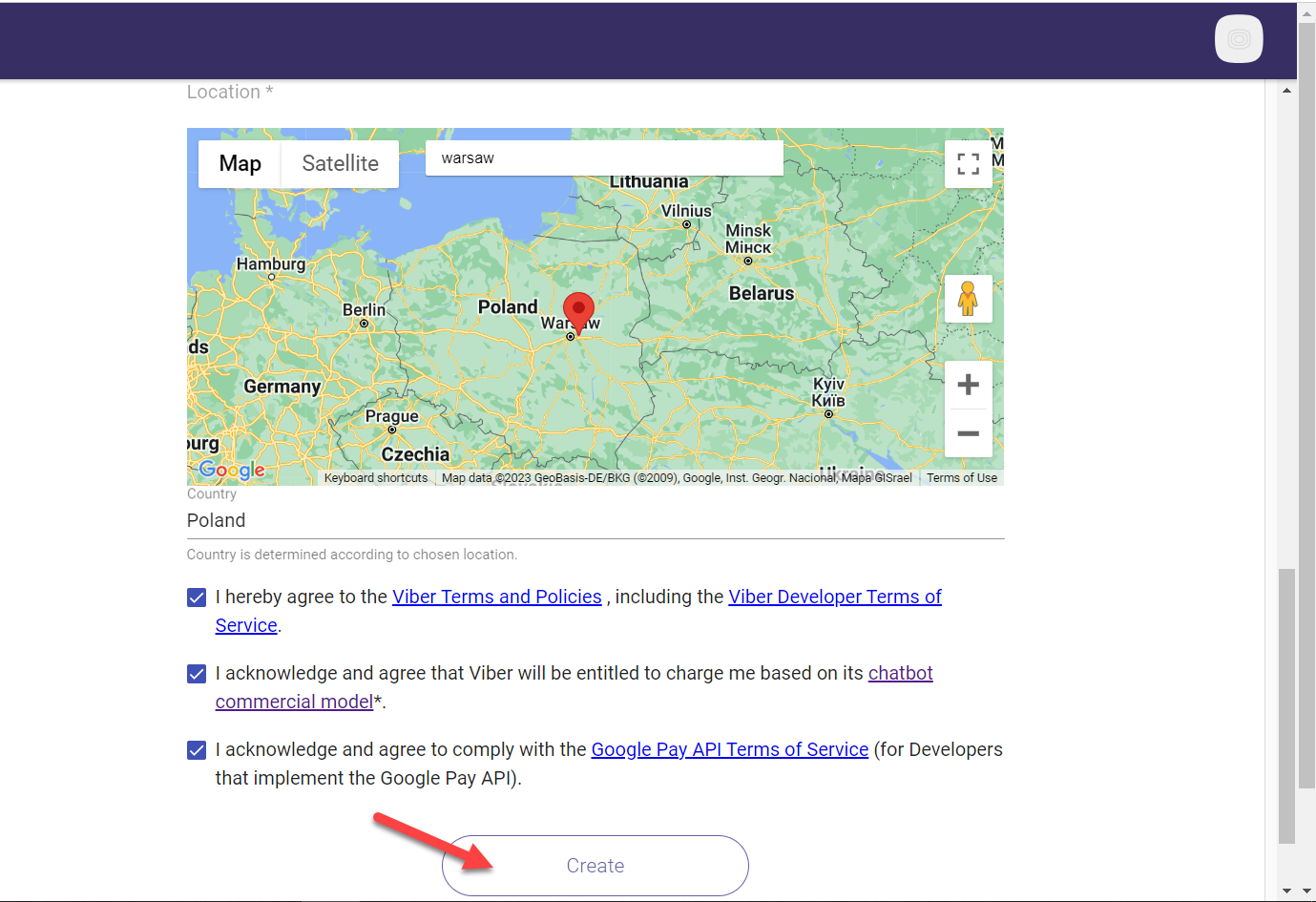Open chatbot commercial model link

(900, 673)
